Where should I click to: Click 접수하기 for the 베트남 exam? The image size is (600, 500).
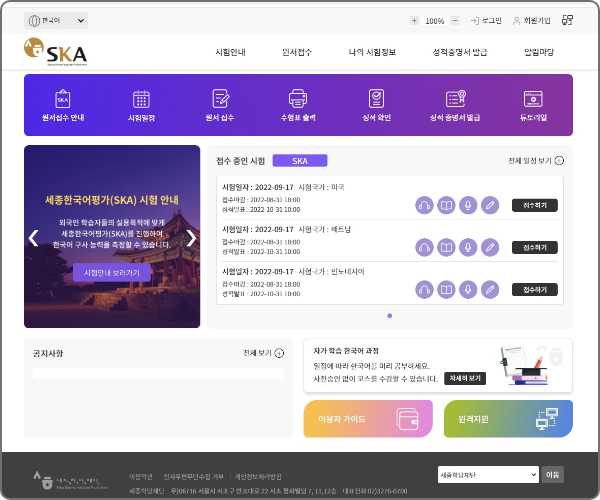pos(535,248)
